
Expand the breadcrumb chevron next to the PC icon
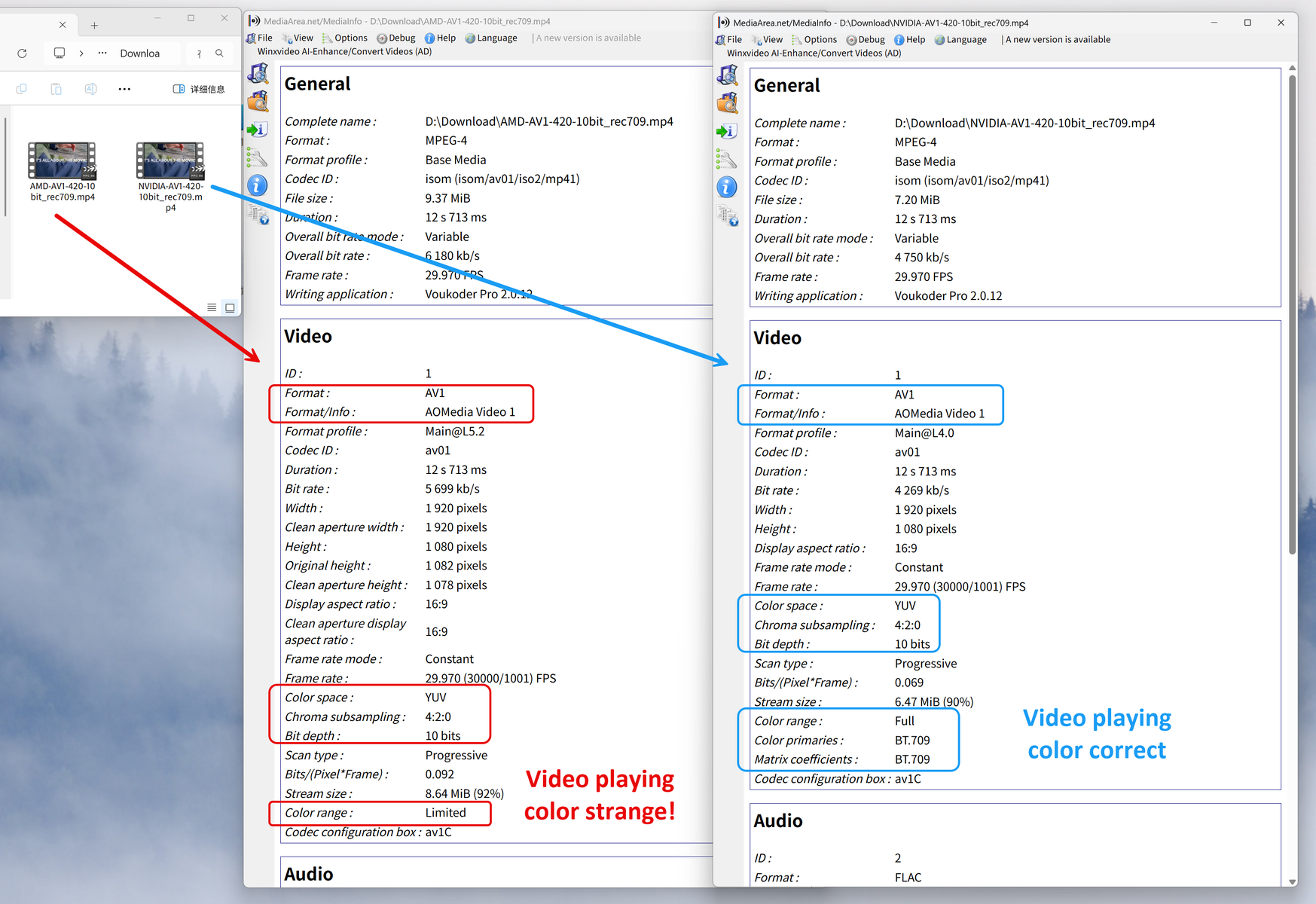(81, 53)
